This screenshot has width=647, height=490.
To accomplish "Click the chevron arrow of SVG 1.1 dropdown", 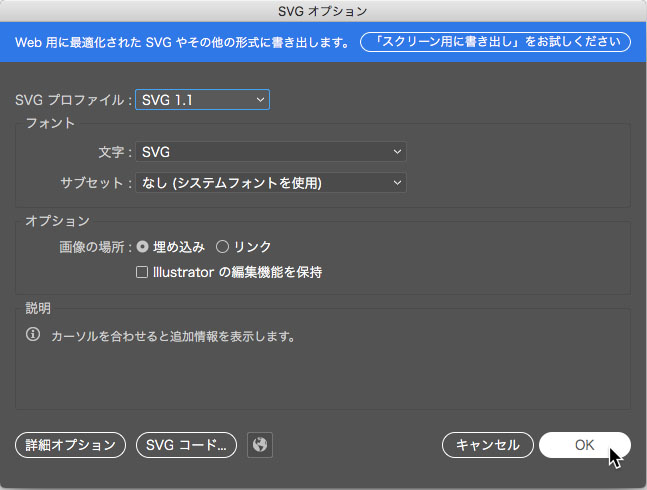I will [x=260, y=100].
